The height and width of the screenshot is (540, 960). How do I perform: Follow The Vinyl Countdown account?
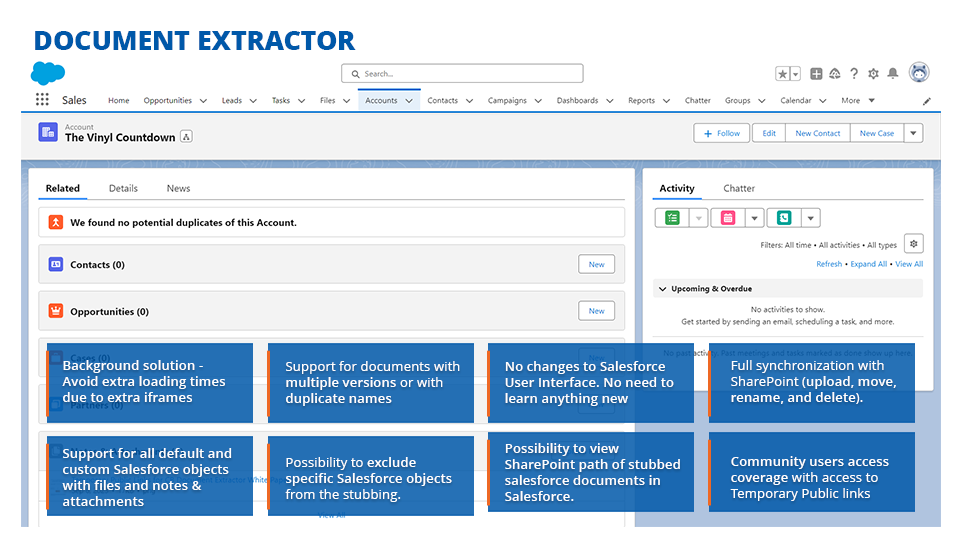click(x=722, y=133)
